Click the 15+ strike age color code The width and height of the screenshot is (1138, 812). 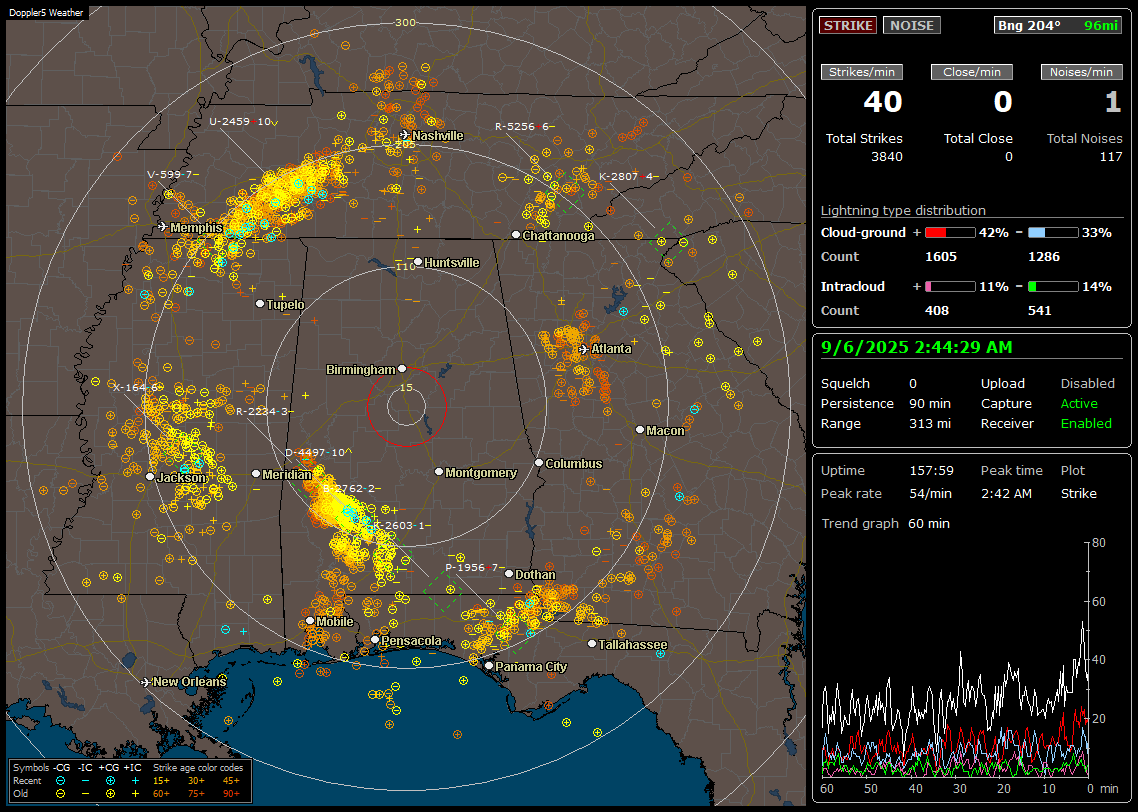click(x=161, y=781)
